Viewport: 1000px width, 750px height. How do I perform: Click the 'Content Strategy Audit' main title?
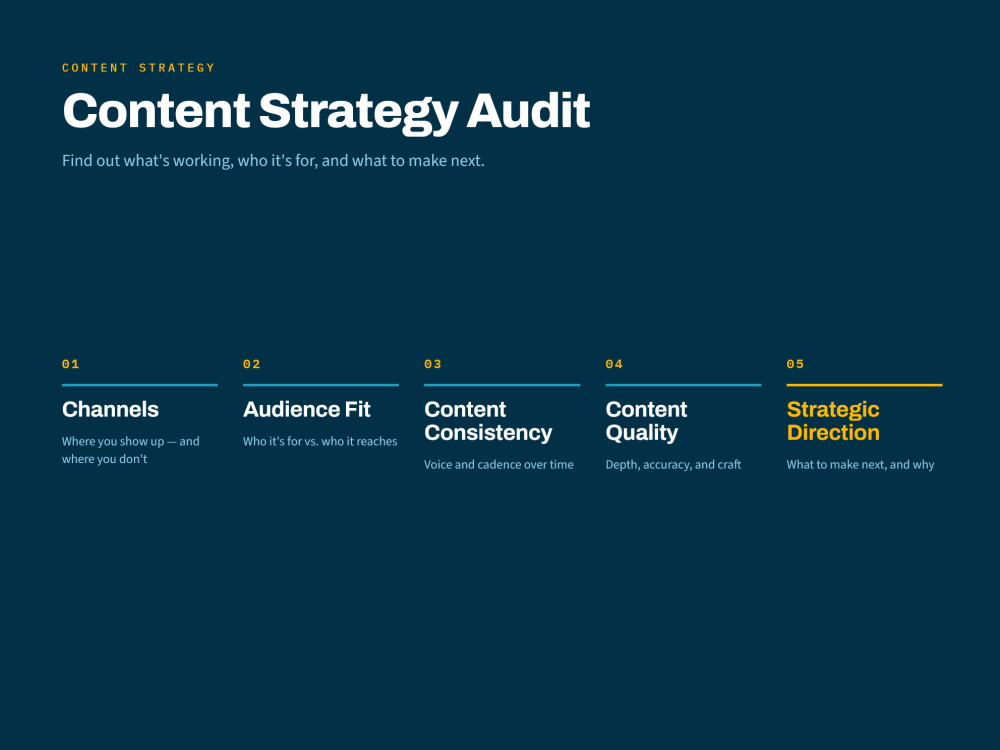click(326, 112)
